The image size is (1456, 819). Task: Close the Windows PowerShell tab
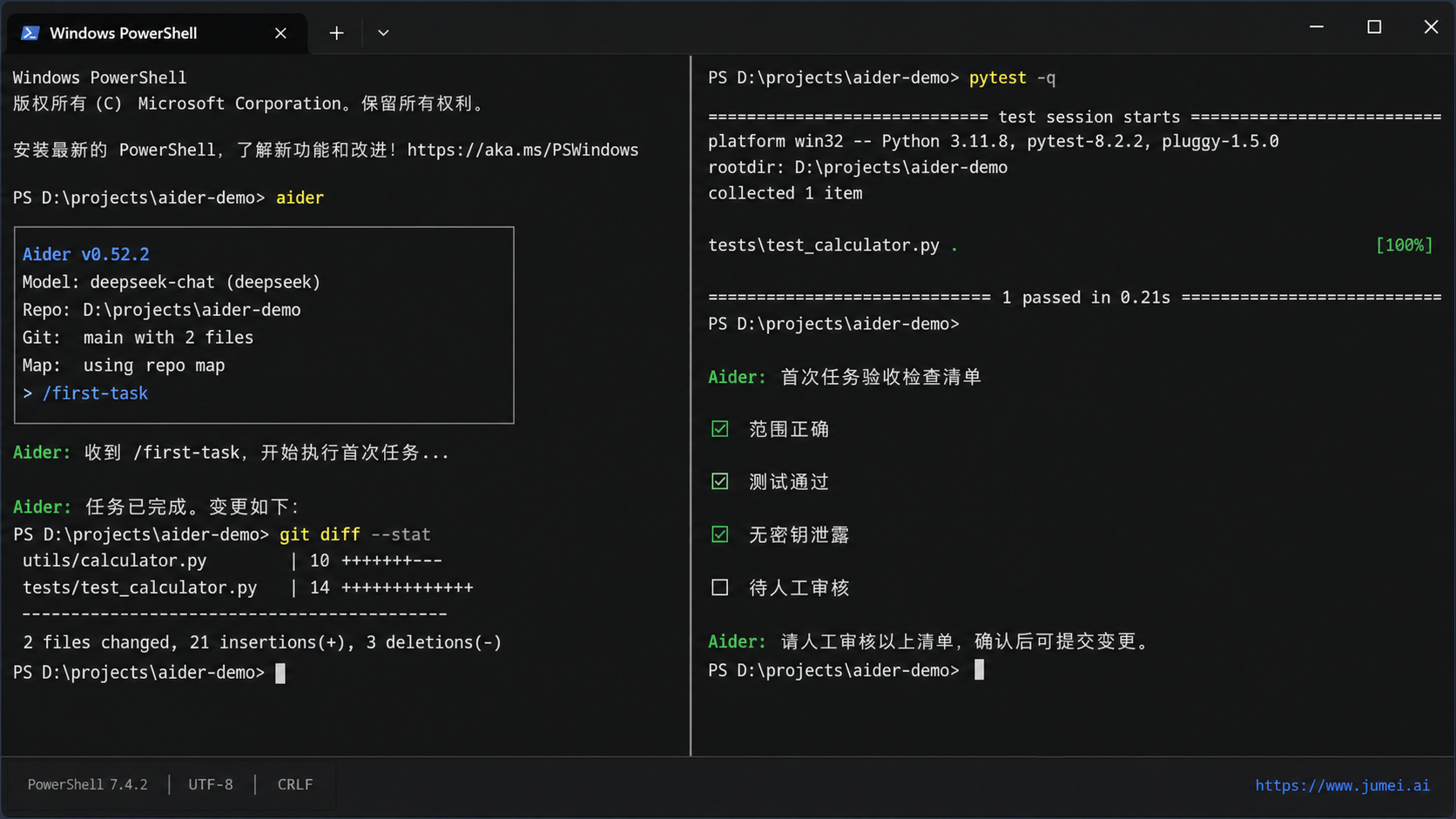tap(280, 33)
